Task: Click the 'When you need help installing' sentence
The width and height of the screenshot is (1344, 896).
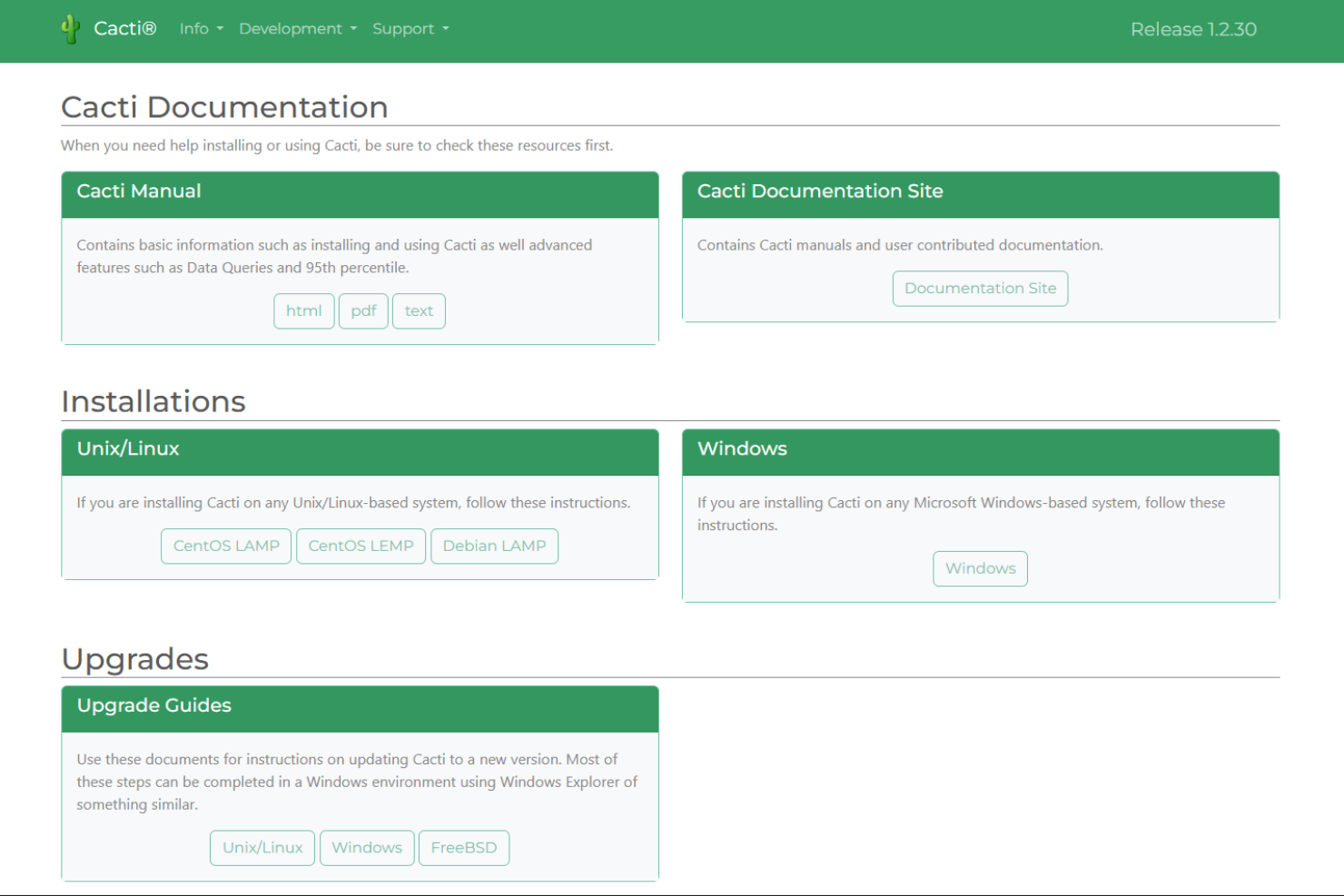Action: [337, 145]
